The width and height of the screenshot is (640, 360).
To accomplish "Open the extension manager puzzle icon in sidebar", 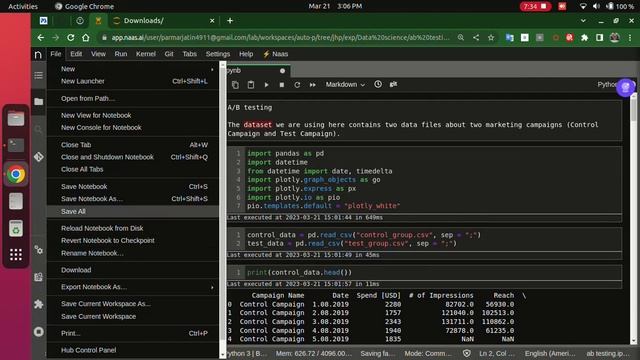I will click(x=38, y=304).
